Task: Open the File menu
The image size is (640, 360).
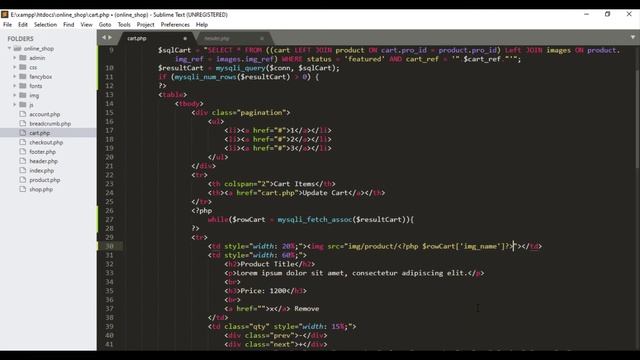Action: click(7, 24)
